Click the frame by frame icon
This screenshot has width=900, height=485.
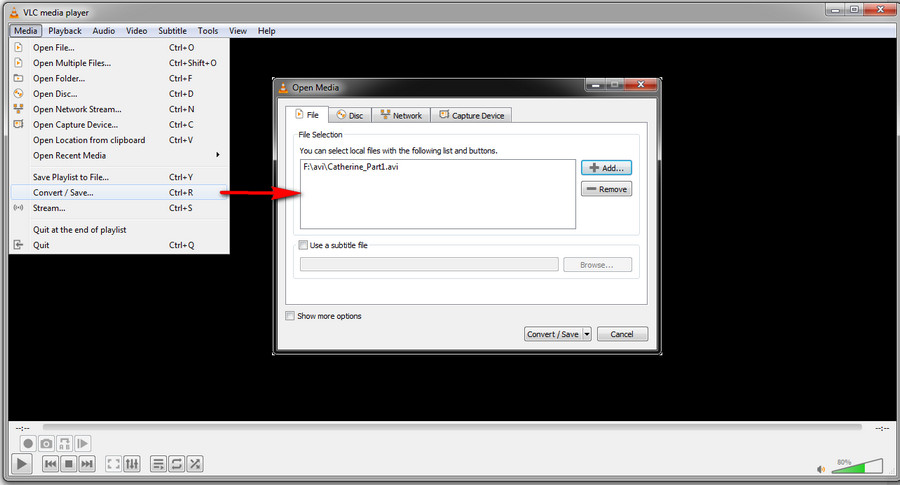[x=83, y=443]
